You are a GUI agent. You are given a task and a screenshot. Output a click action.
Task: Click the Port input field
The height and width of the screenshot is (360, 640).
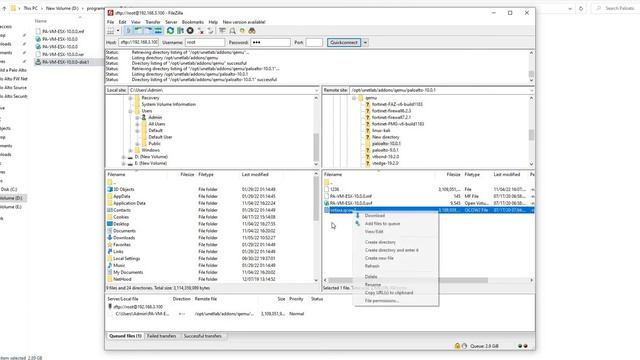coord(314,42)
